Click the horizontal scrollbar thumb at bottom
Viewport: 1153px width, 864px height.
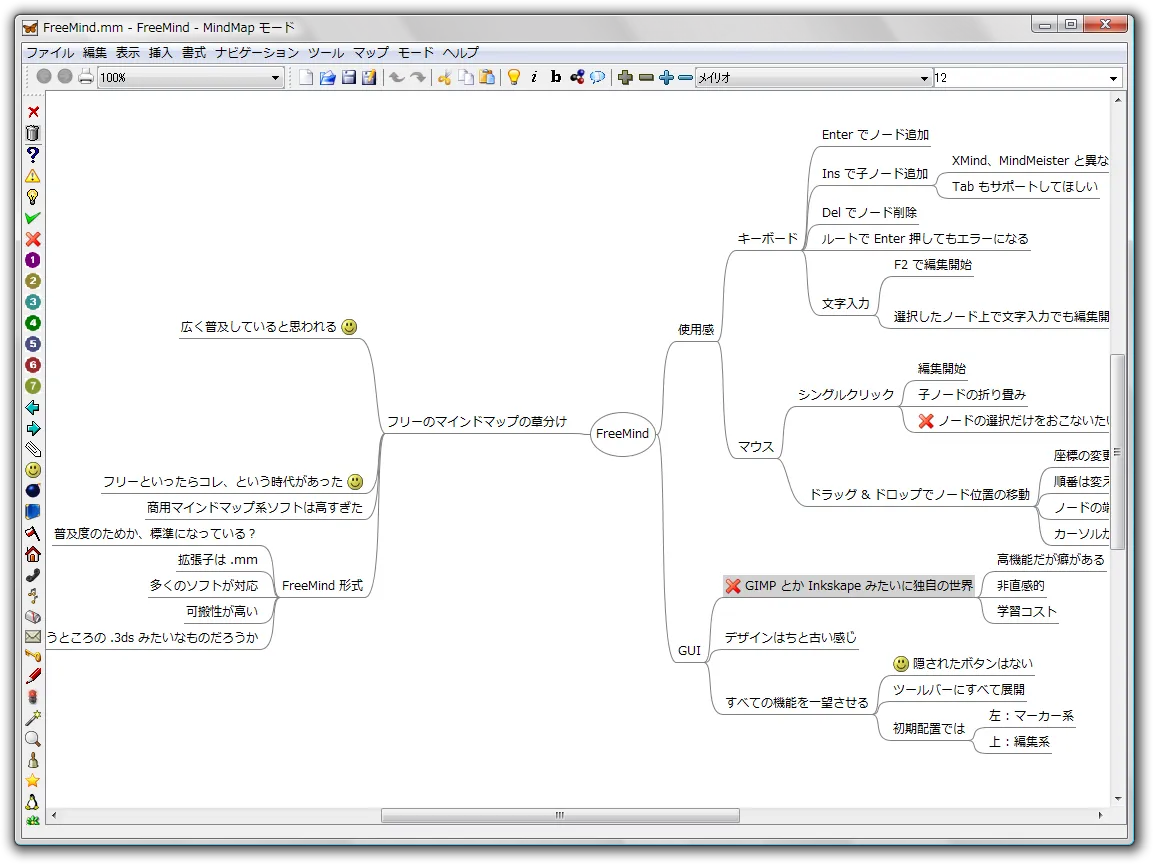pyautogui.click(x=560, y=816)
